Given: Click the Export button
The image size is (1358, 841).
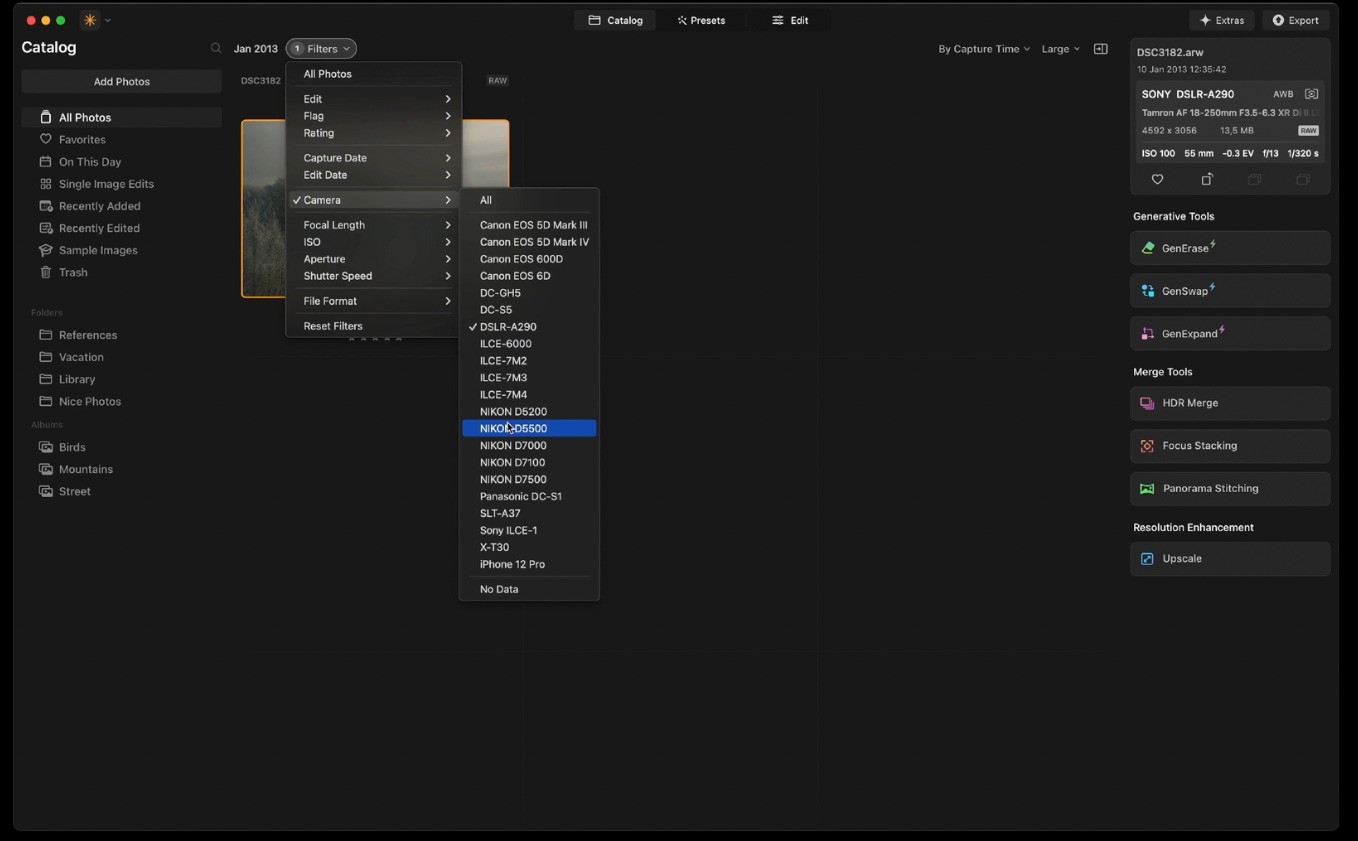Looking at the screenshot, I should (1295, 20).
